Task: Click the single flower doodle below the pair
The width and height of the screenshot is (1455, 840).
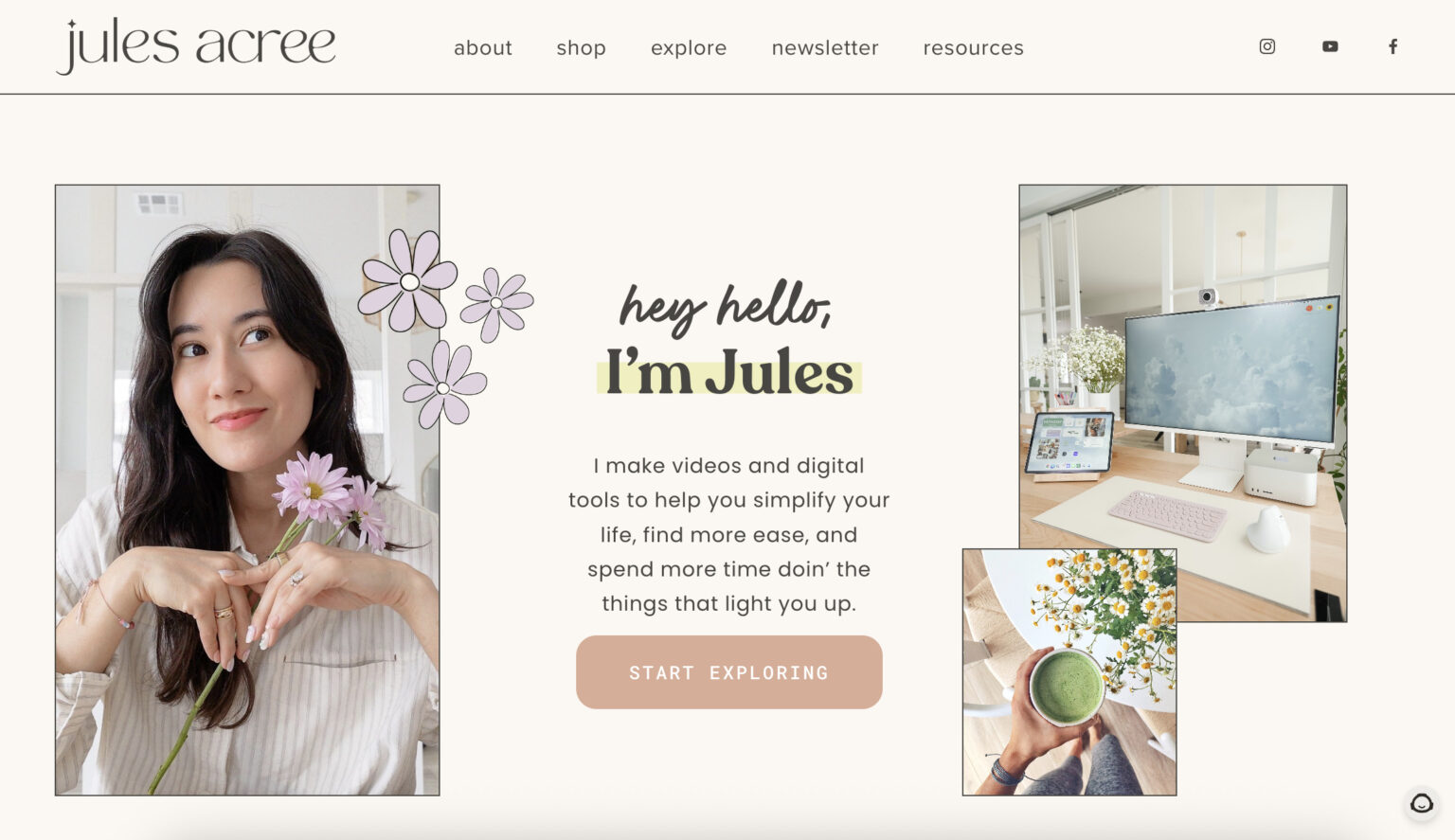Action: pos(441,386)
